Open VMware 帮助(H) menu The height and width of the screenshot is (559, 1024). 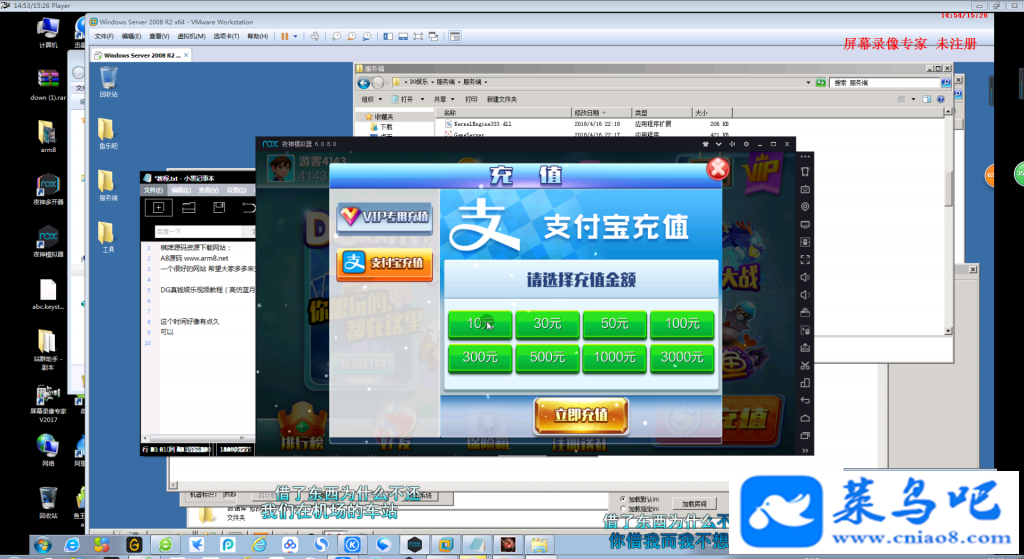point(257,37)
